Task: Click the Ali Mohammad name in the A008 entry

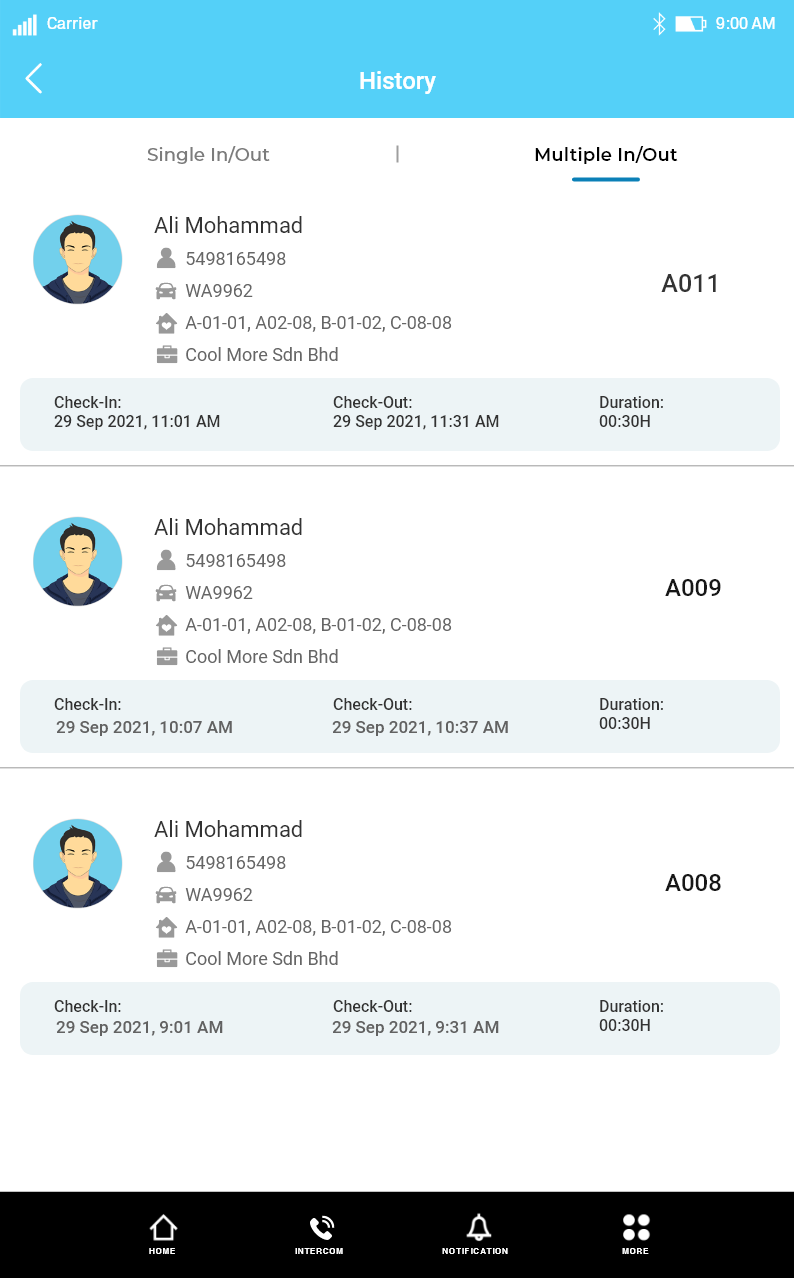Action: tap(228, 830)
